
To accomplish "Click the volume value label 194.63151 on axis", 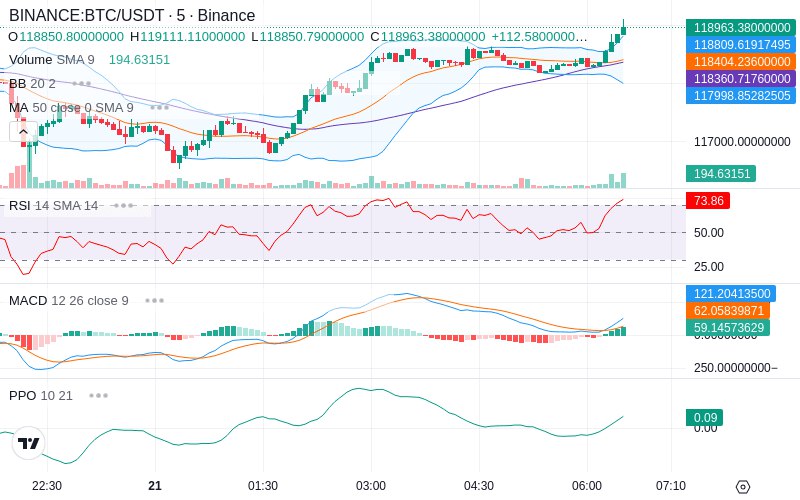I will click(721, 173).
